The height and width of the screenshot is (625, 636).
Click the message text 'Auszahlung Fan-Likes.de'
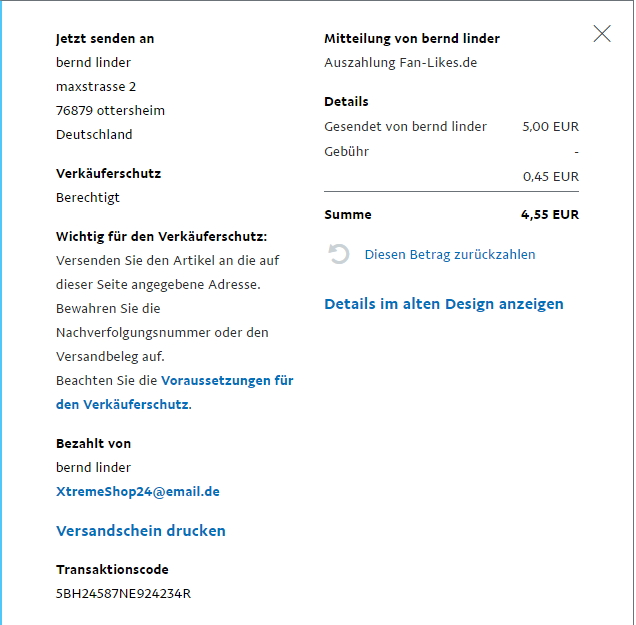[400, 63]
